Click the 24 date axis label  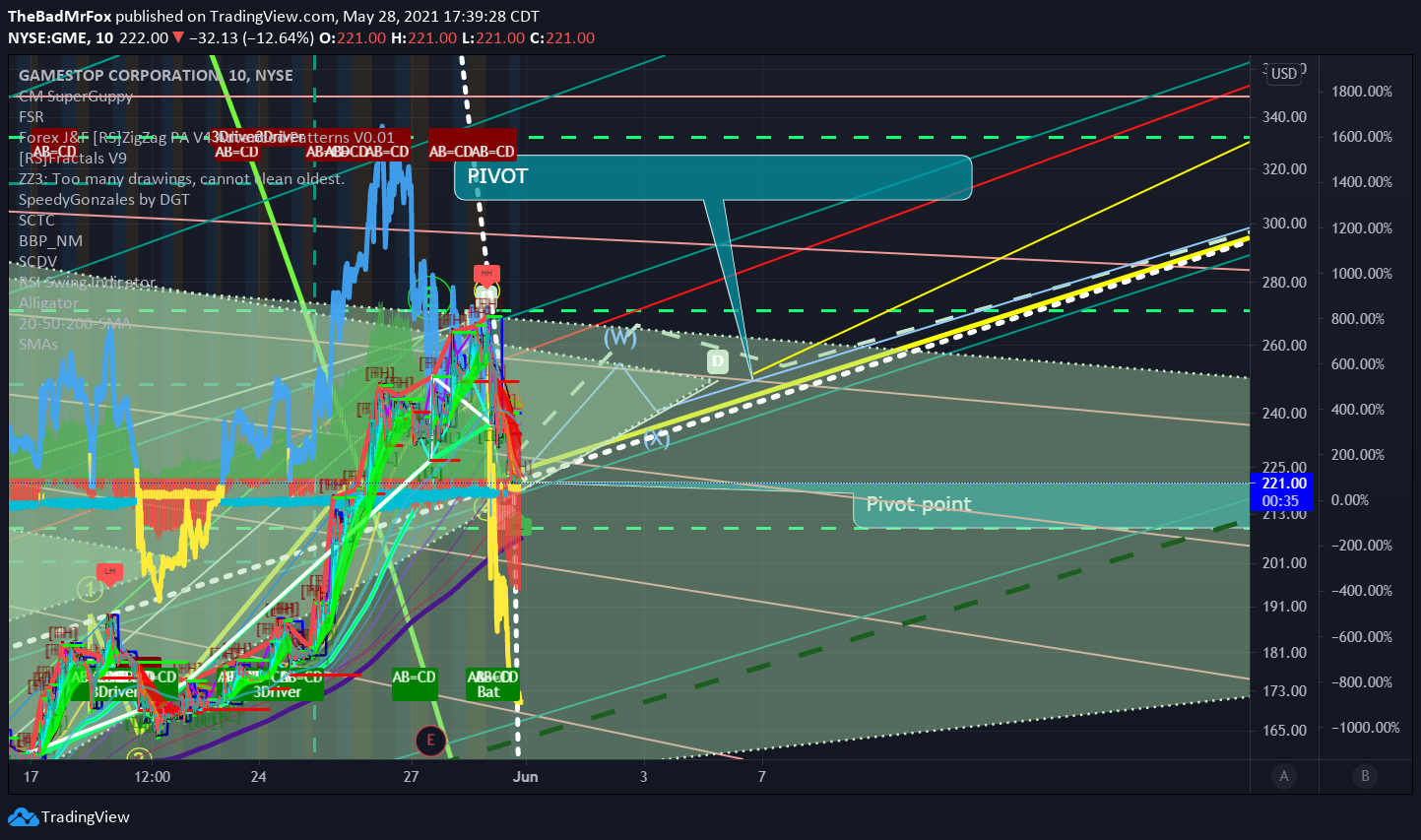pyautogui.click(x=259, y=776)
